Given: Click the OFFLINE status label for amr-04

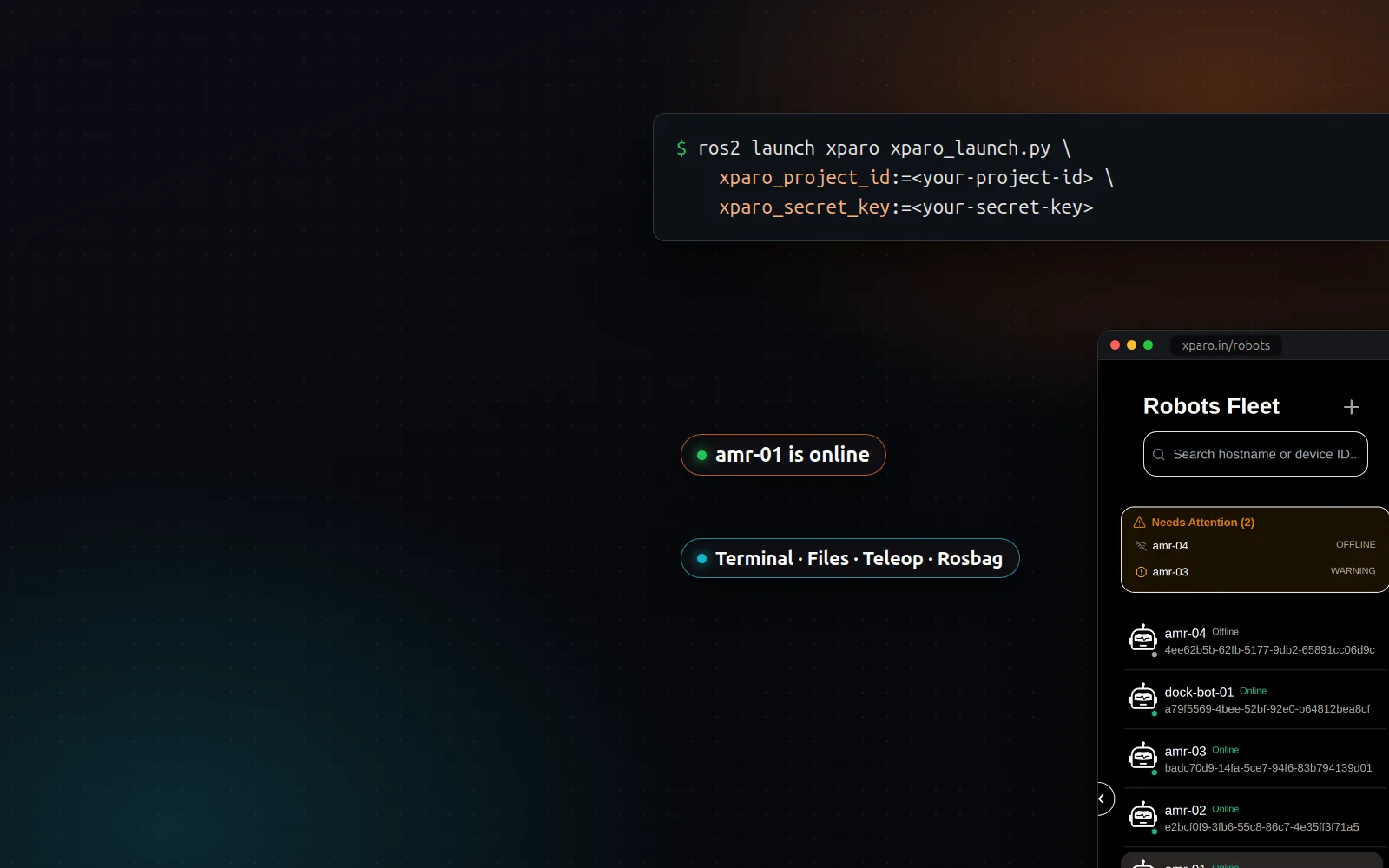Looking at the screenshot, I should [1355, 545].
